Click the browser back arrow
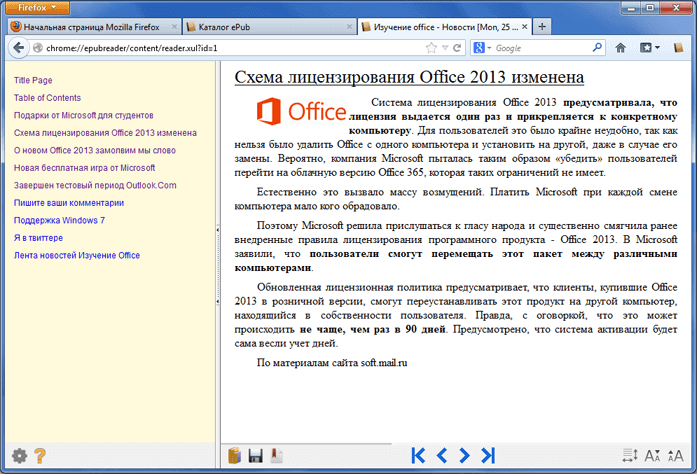The image size is (697, 474). tap(19, 48)
